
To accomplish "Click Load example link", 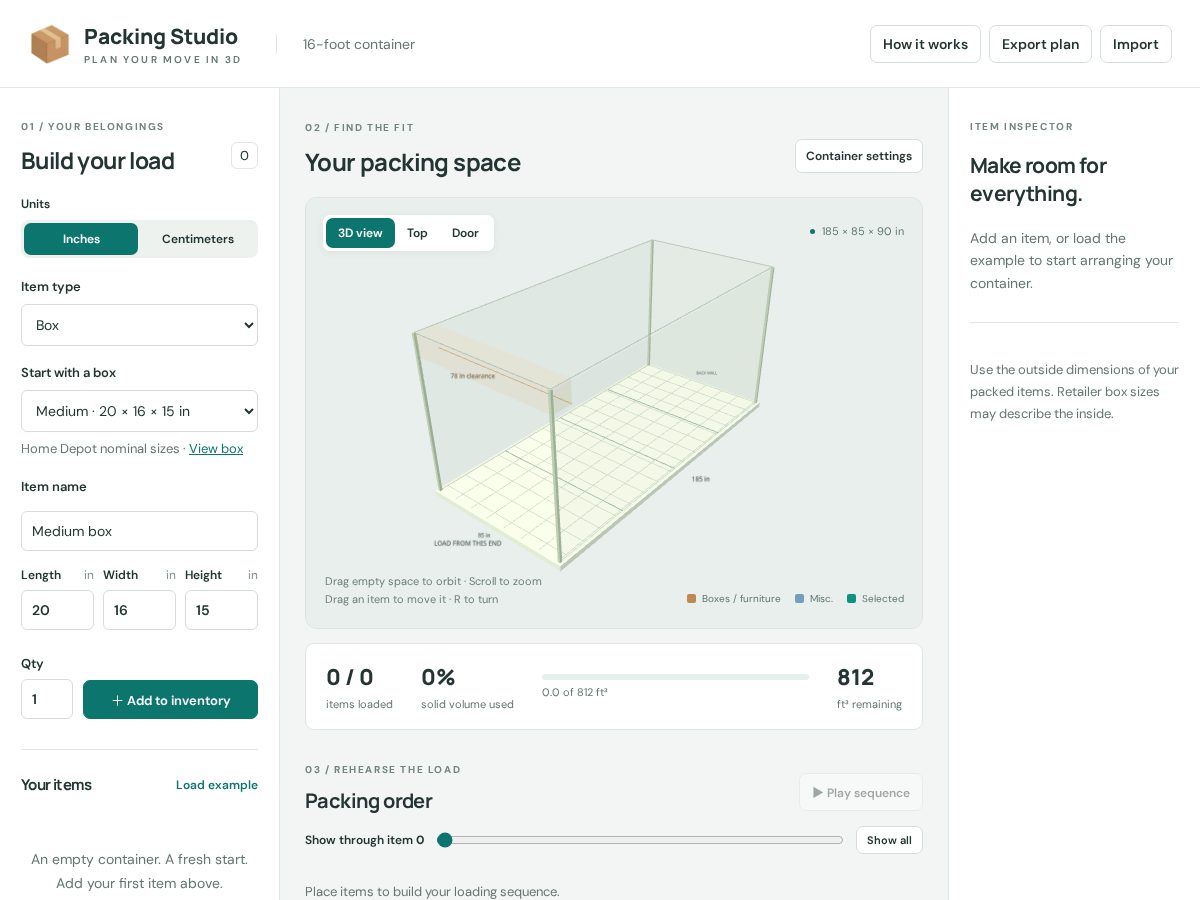I will 217,785.
